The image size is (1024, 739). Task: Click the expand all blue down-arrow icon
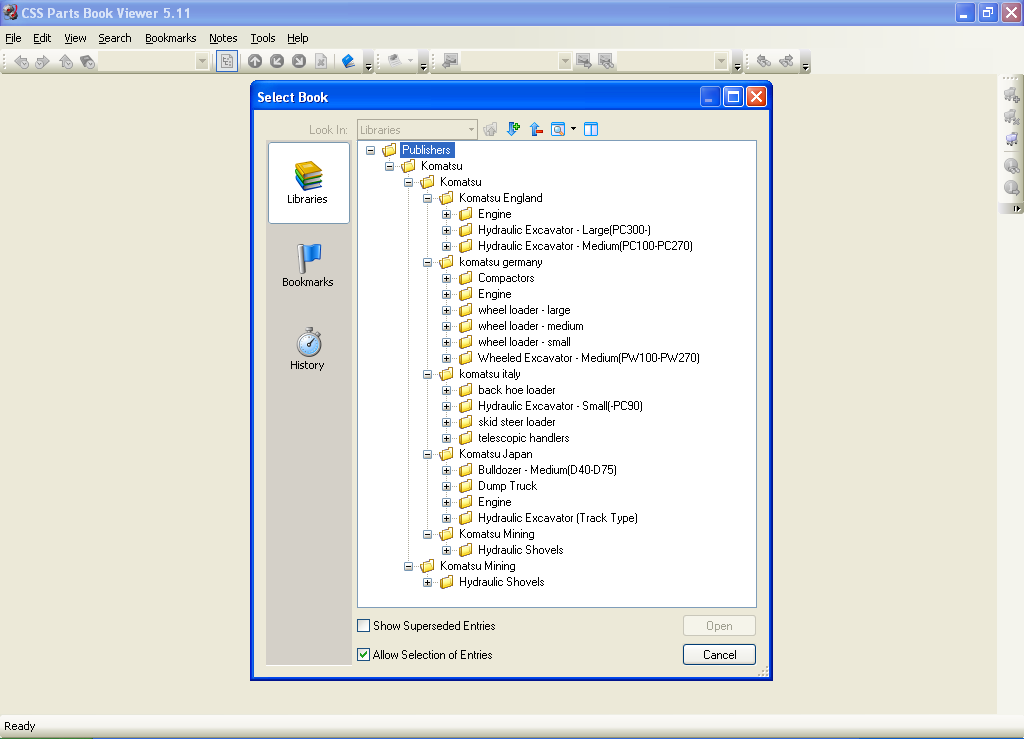tap(513, 129)
